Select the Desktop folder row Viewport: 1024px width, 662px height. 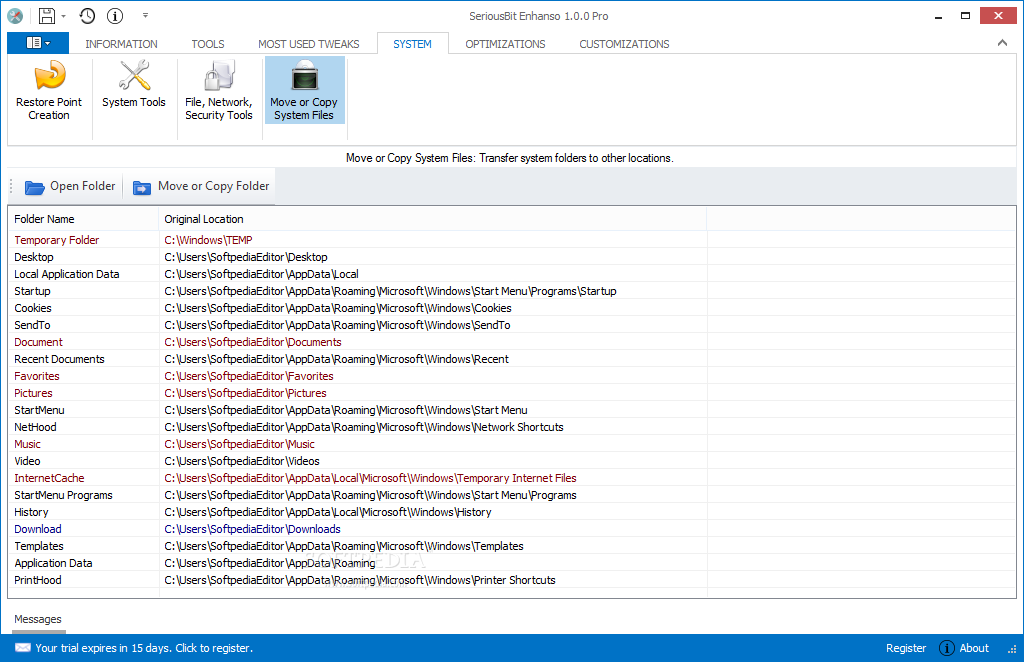click(x=511, y=257)
